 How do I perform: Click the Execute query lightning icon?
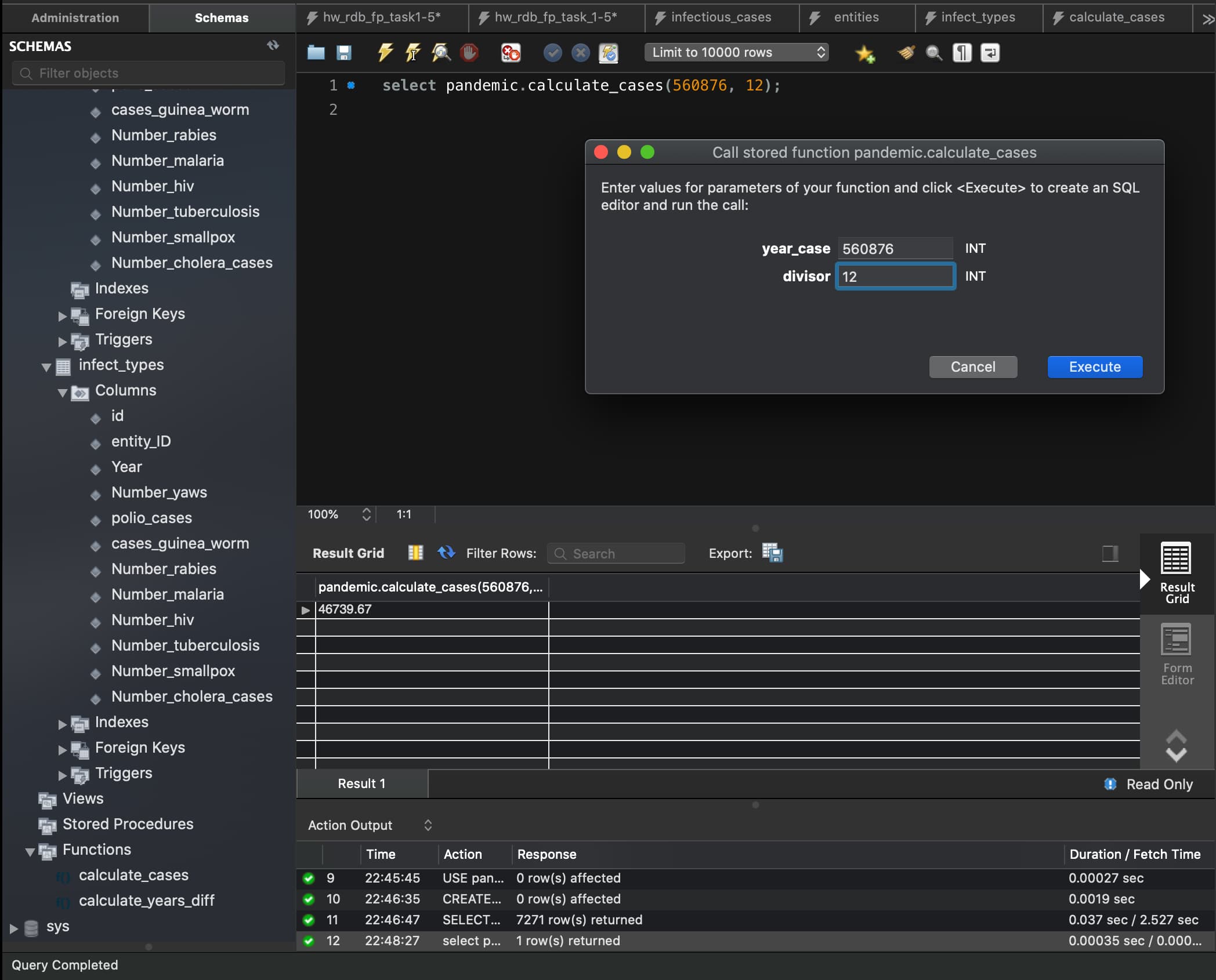[x=385, y=53]
